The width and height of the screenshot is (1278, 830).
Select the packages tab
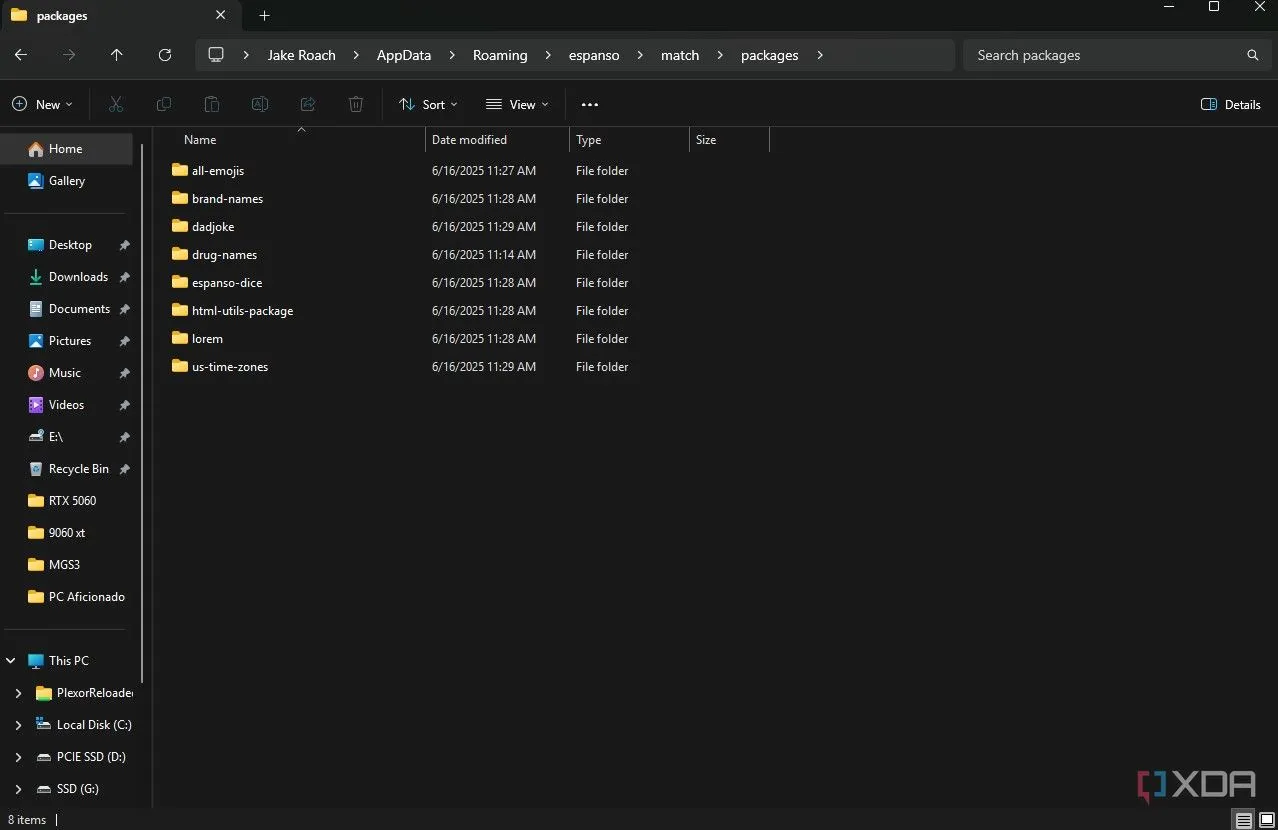point(120,16)
